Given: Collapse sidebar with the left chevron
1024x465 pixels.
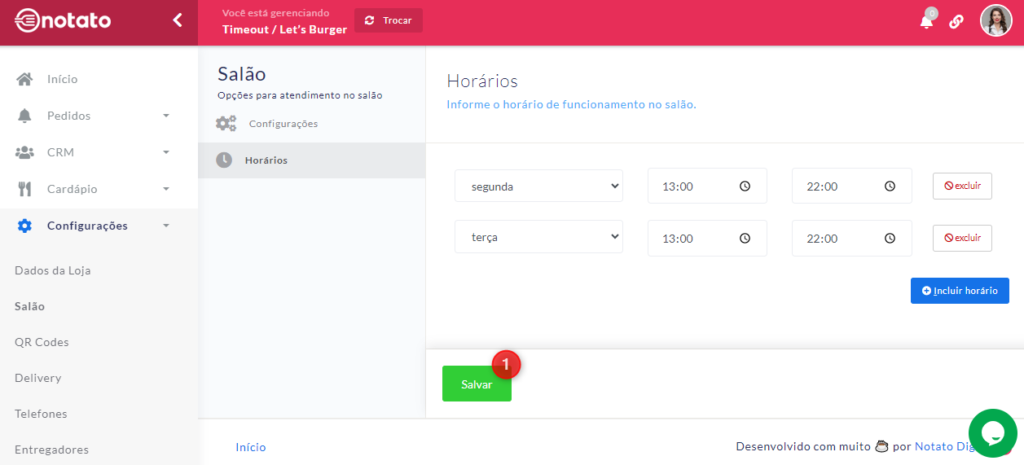Looking at the screenshot, I should [x=177, y=20].
